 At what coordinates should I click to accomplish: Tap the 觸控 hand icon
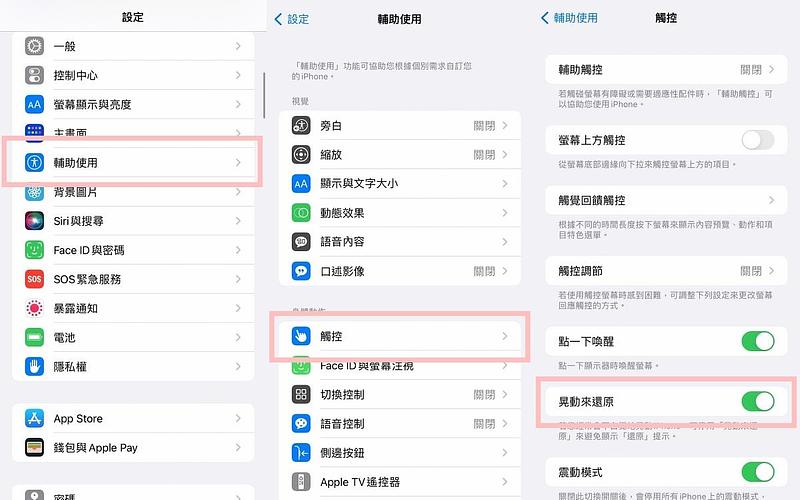point(301,337)
